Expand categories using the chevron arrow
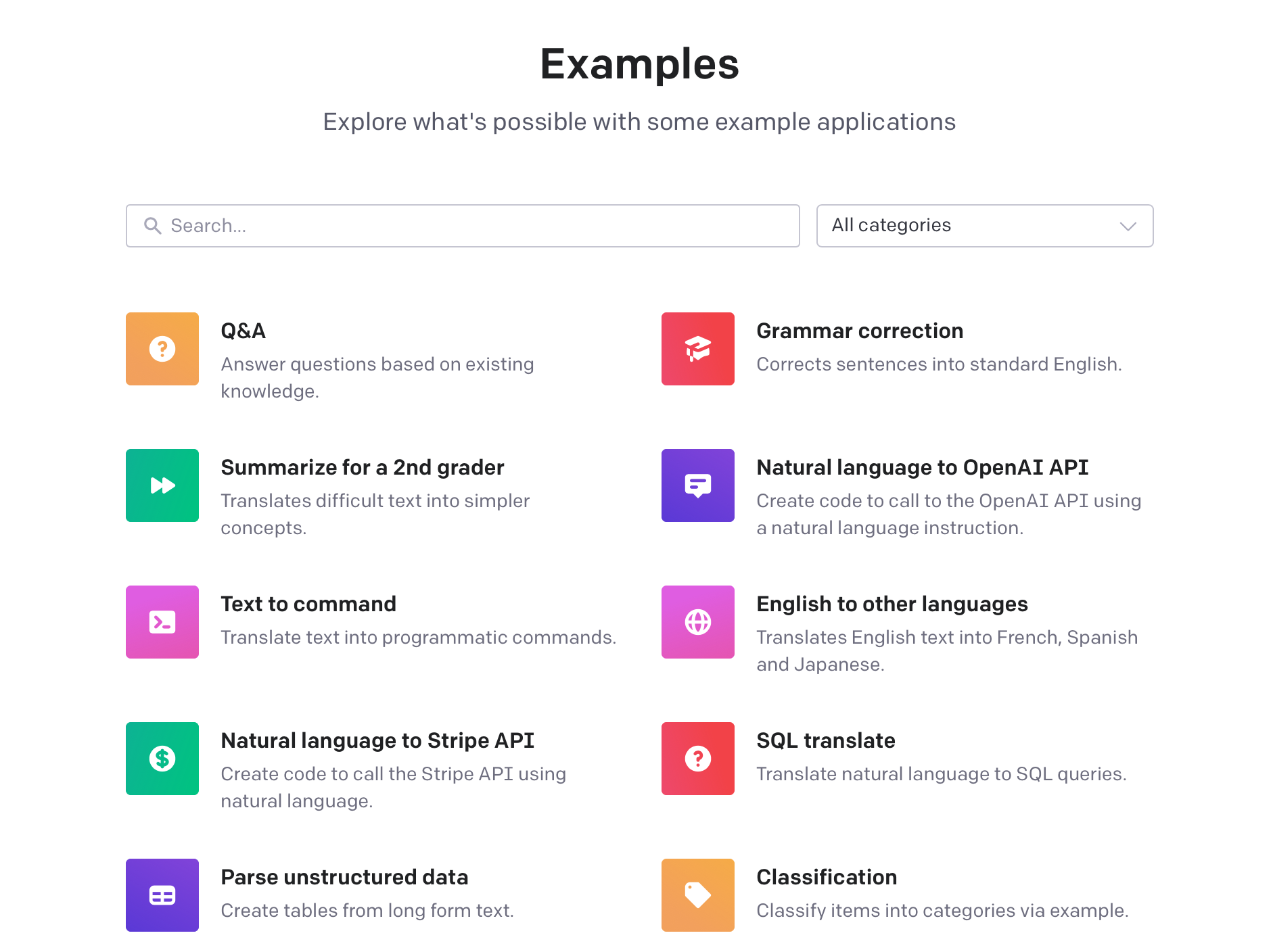 coord(1128,227)
